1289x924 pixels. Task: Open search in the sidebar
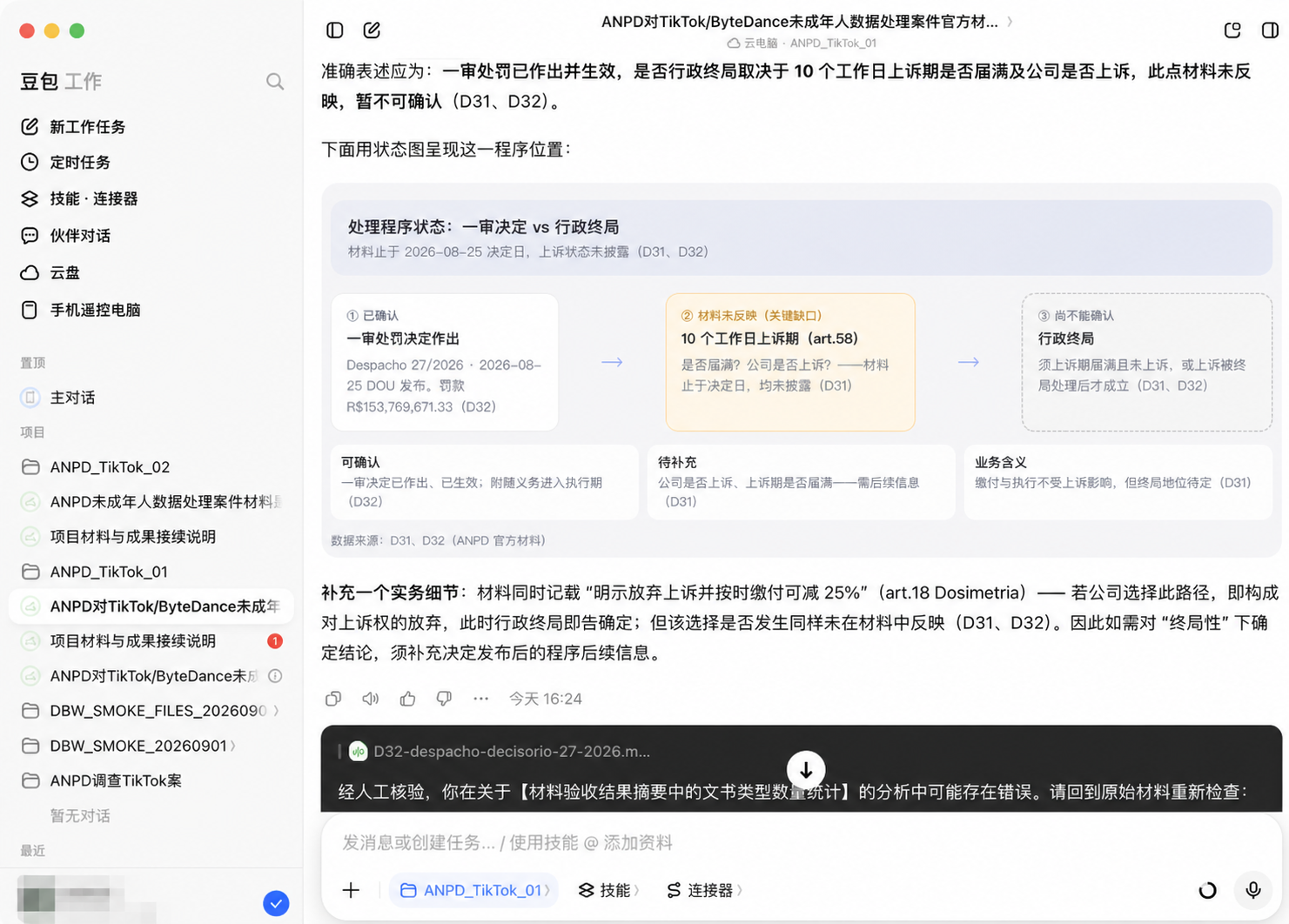(x=275, y=82)
